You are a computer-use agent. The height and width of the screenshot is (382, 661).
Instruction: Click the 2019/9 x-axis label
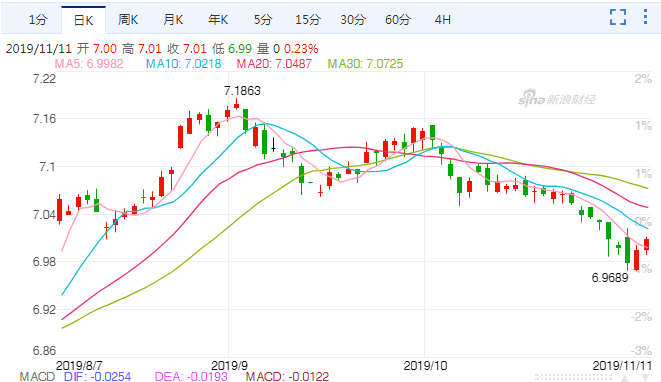click(x=229, y=365)
